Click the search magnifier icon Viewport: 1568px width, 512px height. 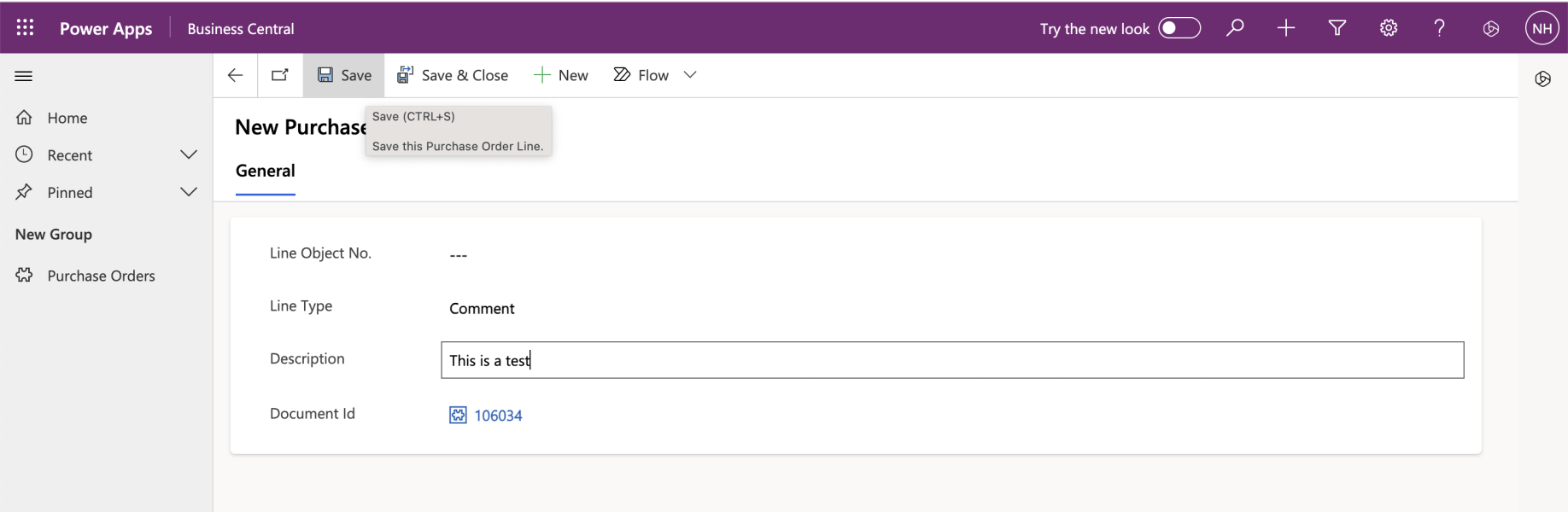(1235, 28)
